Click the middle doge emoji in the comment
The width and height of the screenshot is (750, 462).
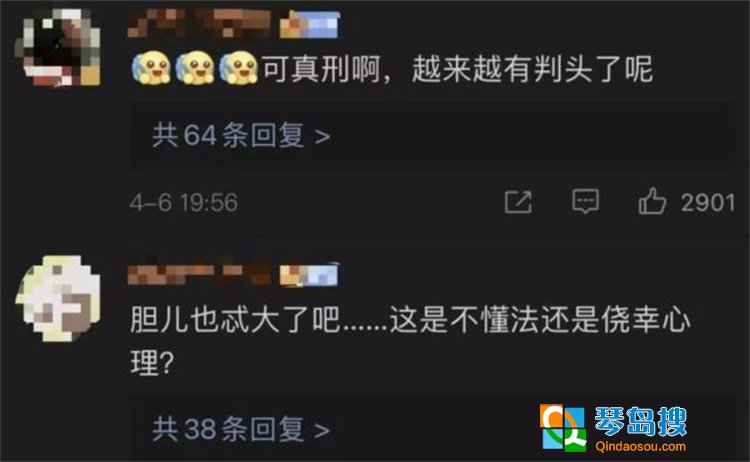click(195, 67)
